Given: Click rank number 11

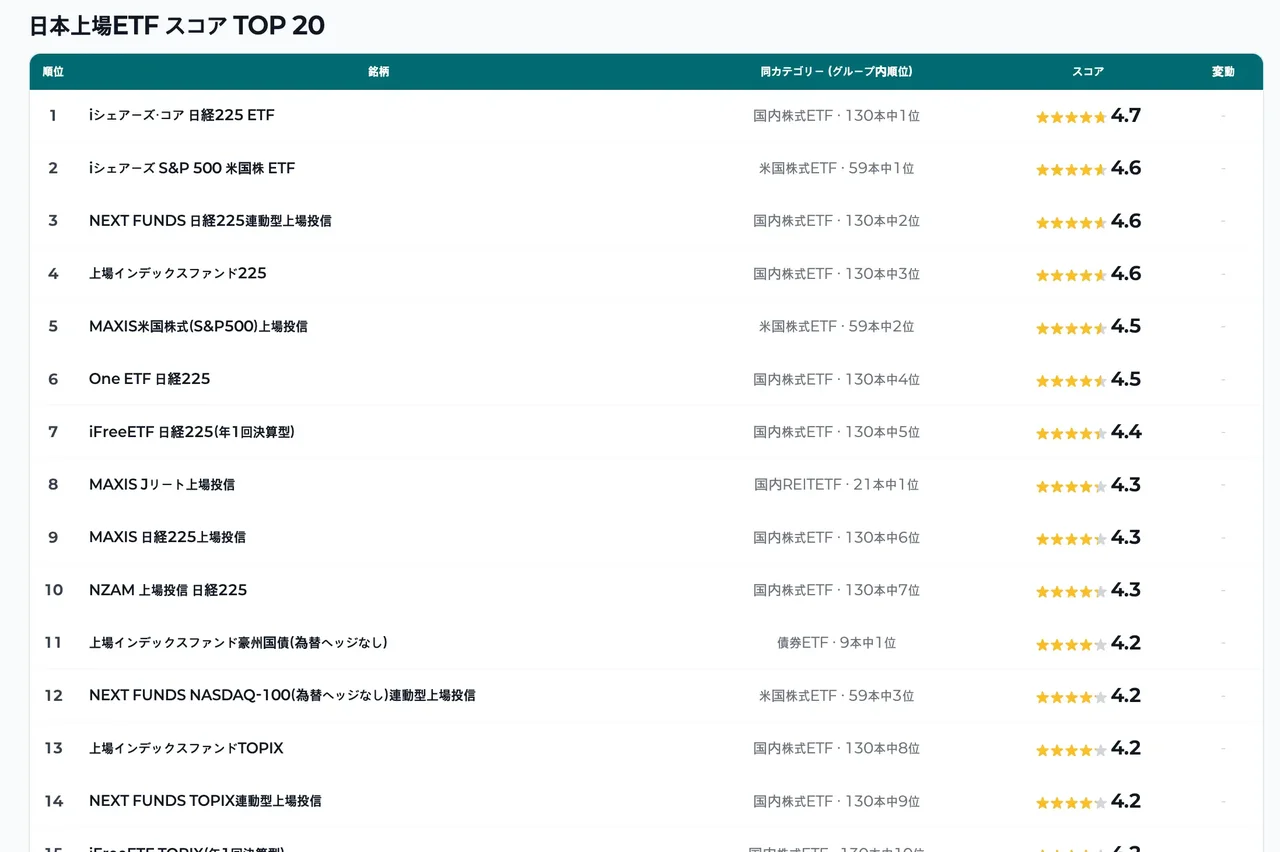Looking at the screenshot, I should [53, 643].
